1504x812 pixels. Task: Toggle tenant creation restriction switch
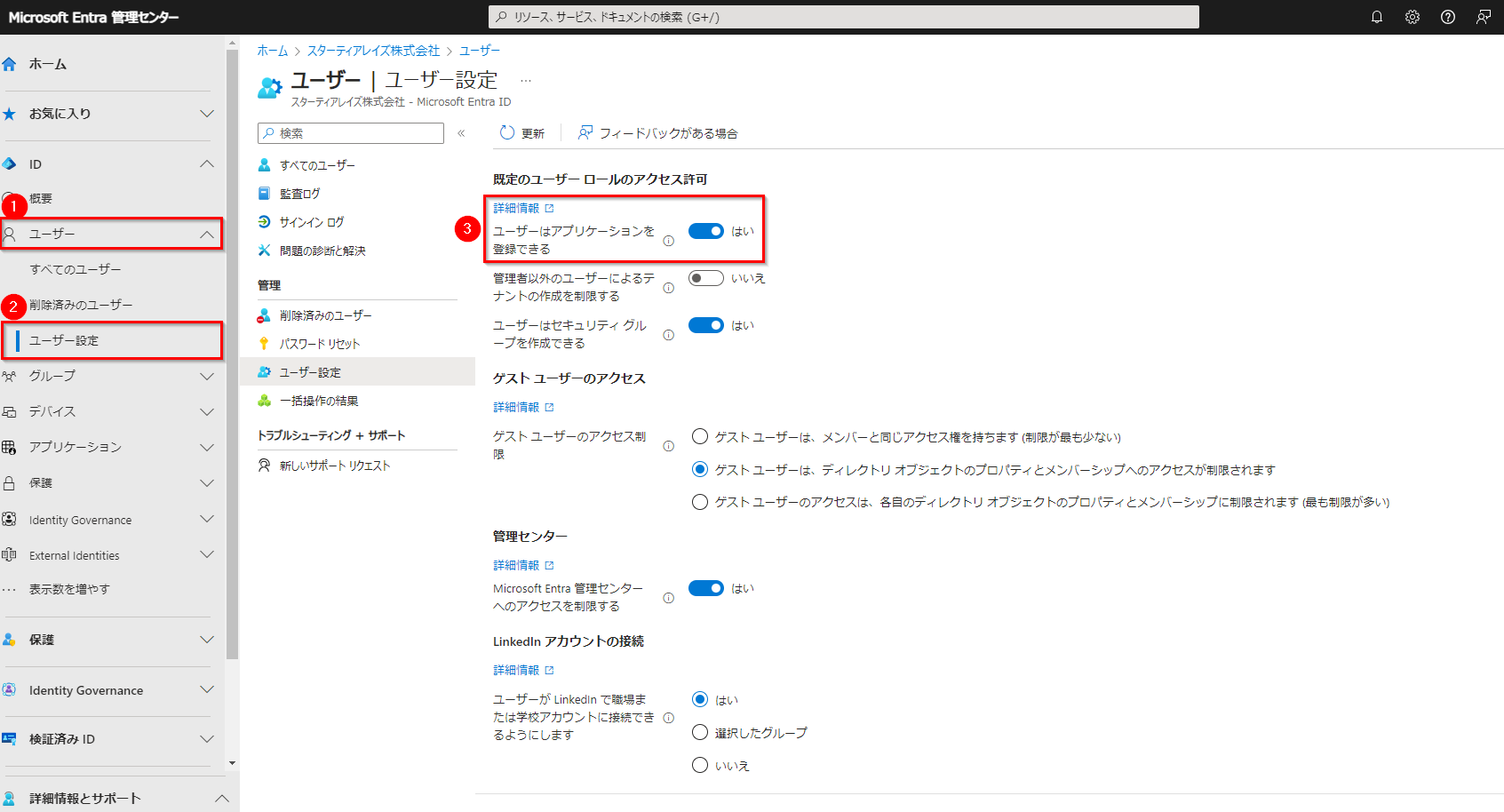[x=706, y=278]
